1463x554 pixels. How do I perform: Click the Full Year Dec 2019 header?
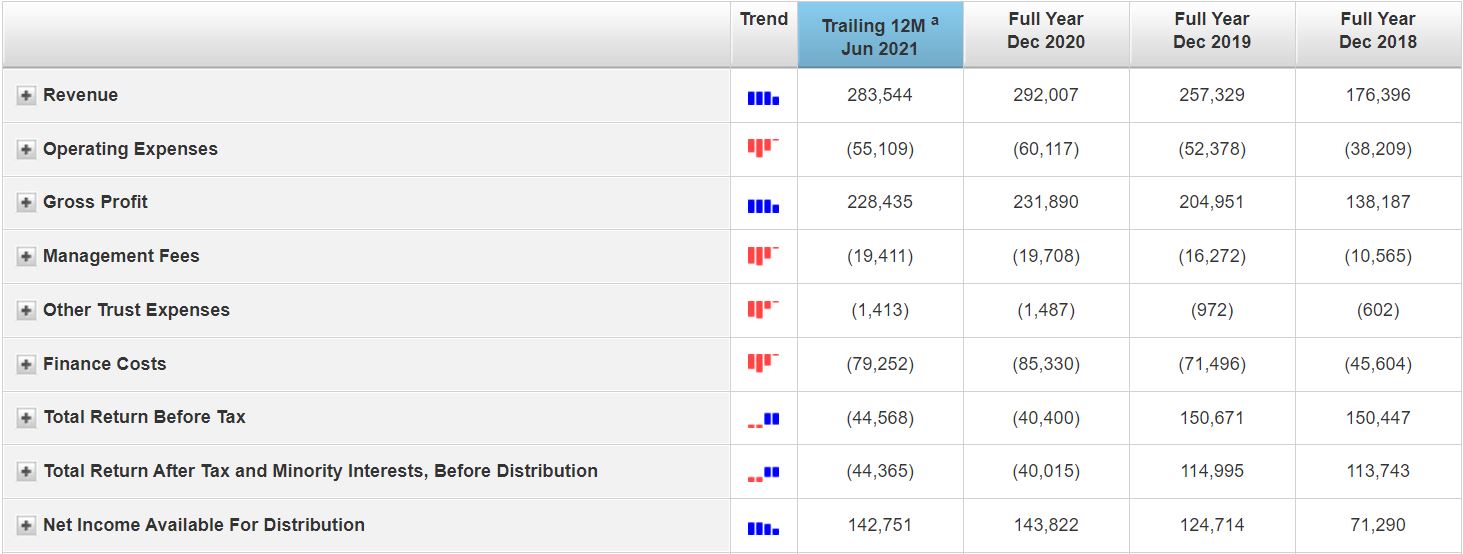click(1212, 31)
